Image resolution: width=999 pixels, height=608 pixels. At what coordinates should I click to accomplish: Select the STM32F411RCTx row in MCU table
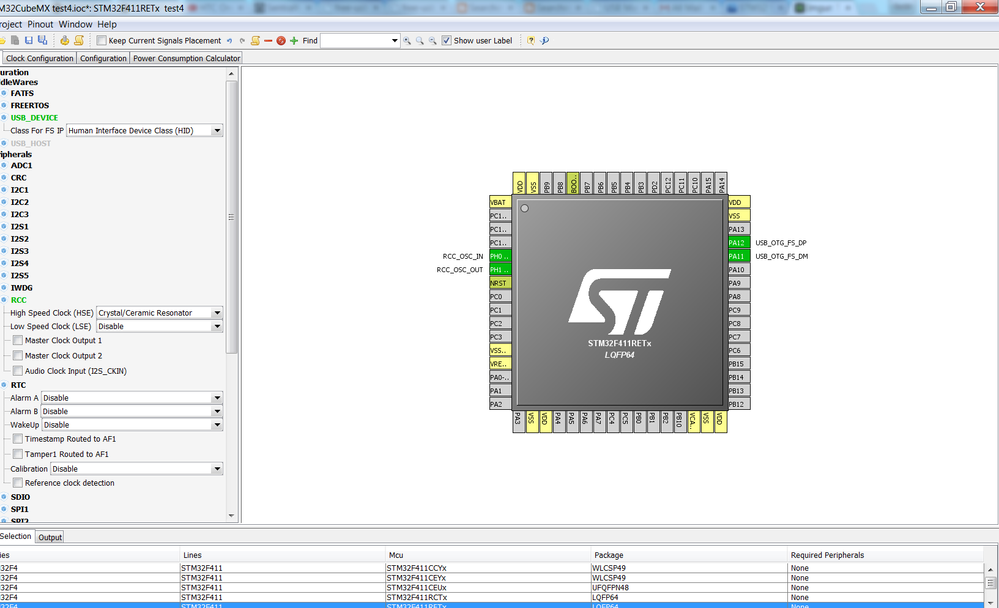tap(492, 598)
